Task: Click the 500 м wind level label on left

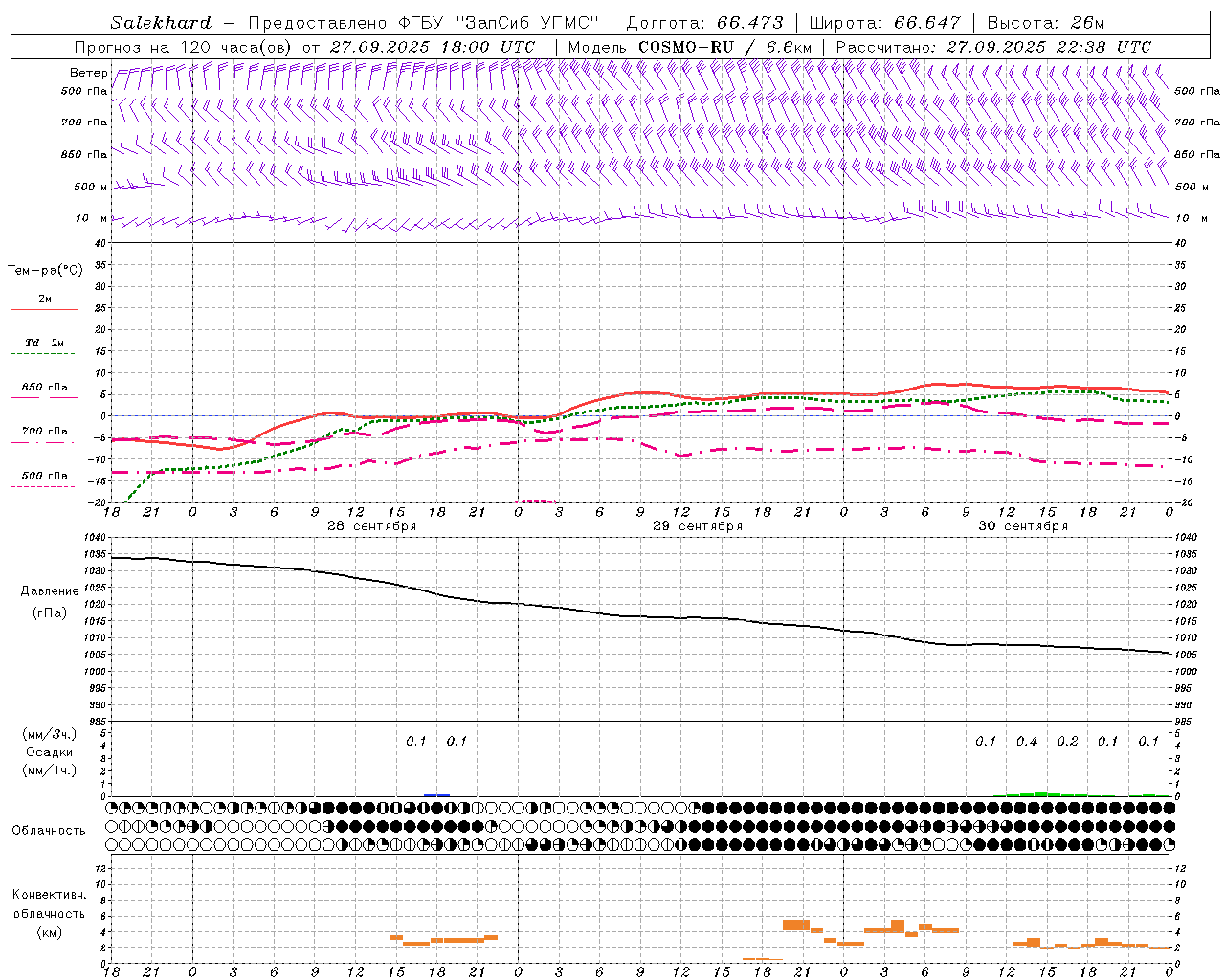Action: [92, 187]
